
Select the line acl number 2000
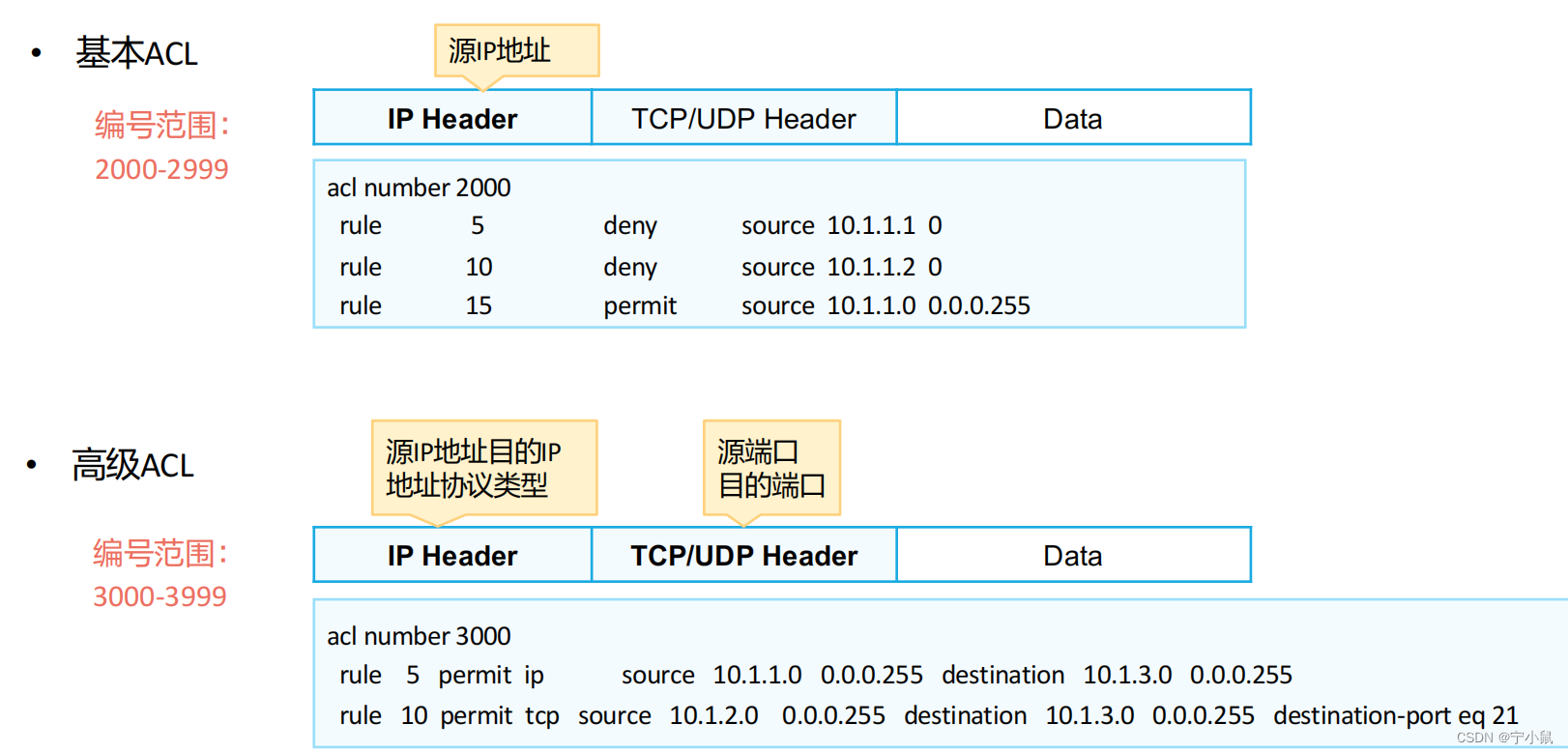click(419, 188)
